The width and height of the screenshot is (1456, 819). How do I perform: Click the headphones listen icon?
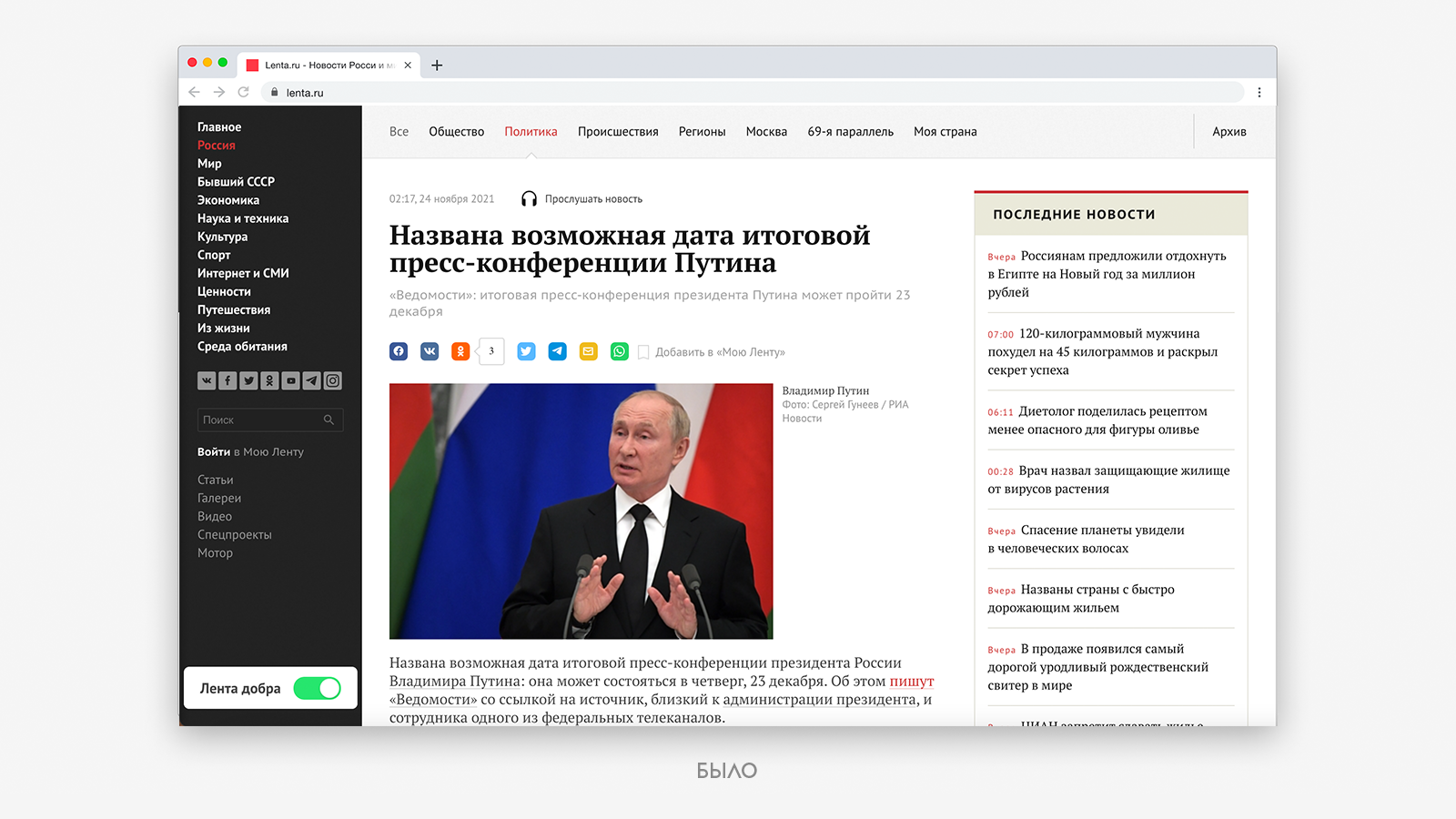click(x=529, y=198)
